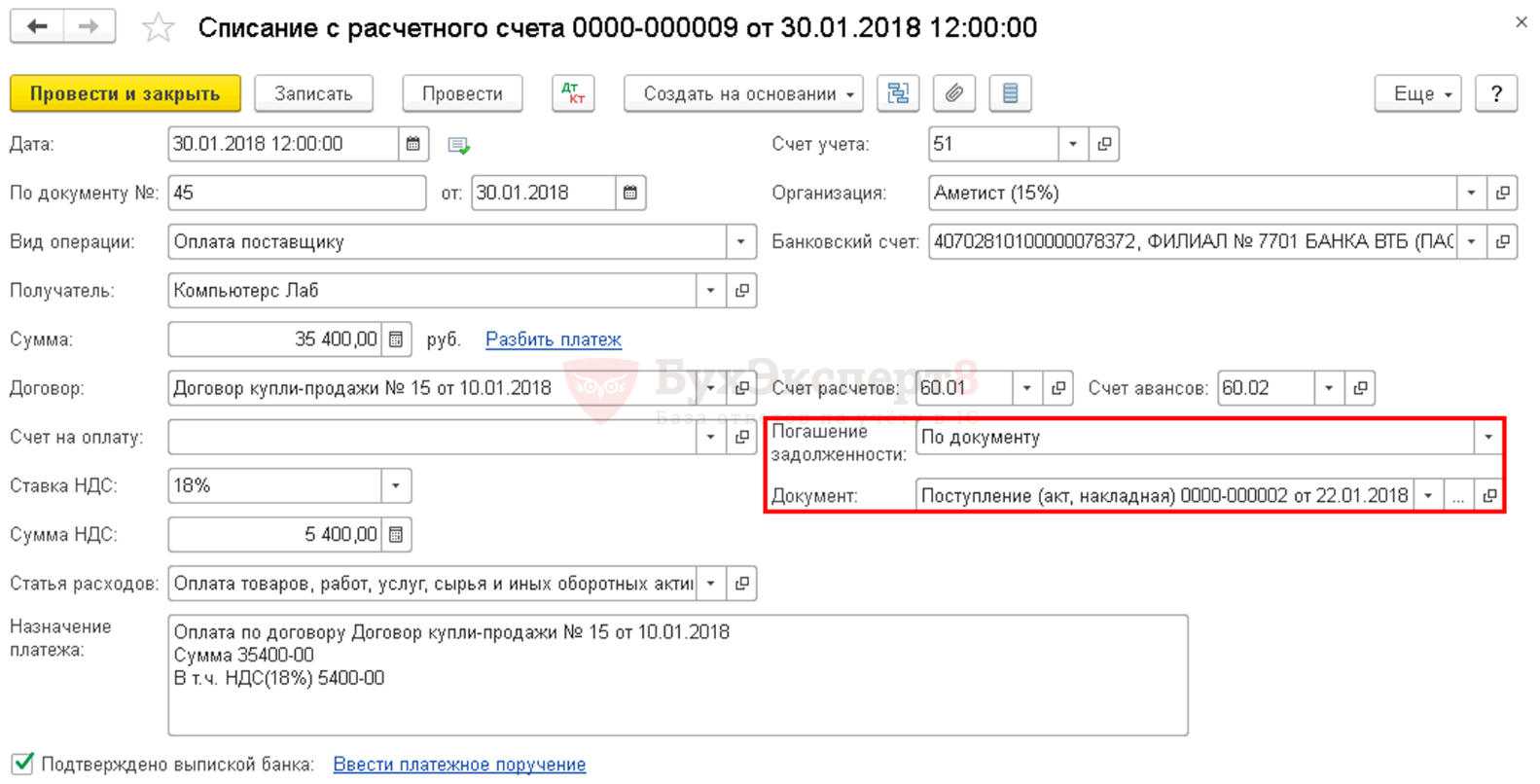
Task: Open Счет расчетов 60.01 record icon
Action: click(1058, 388)
